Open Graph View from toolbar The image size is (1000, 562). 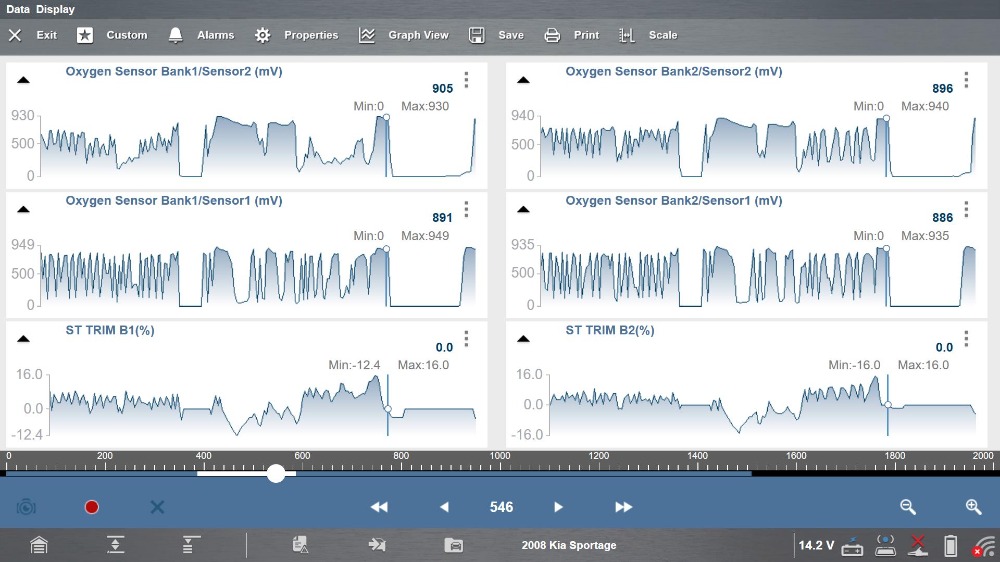pos(404,35)
